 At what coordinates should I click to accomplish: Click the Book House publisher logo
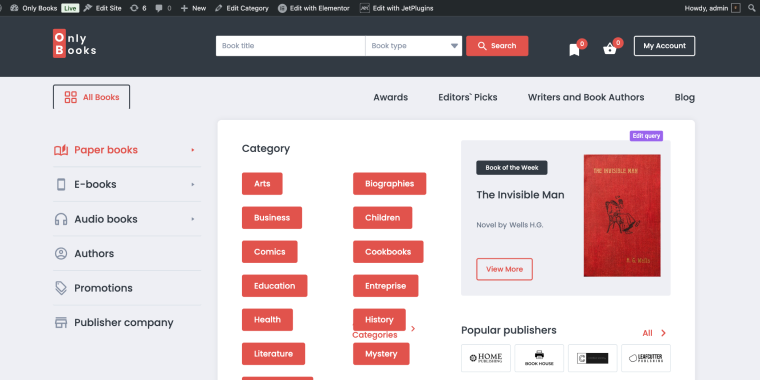(x=539, y=358)
